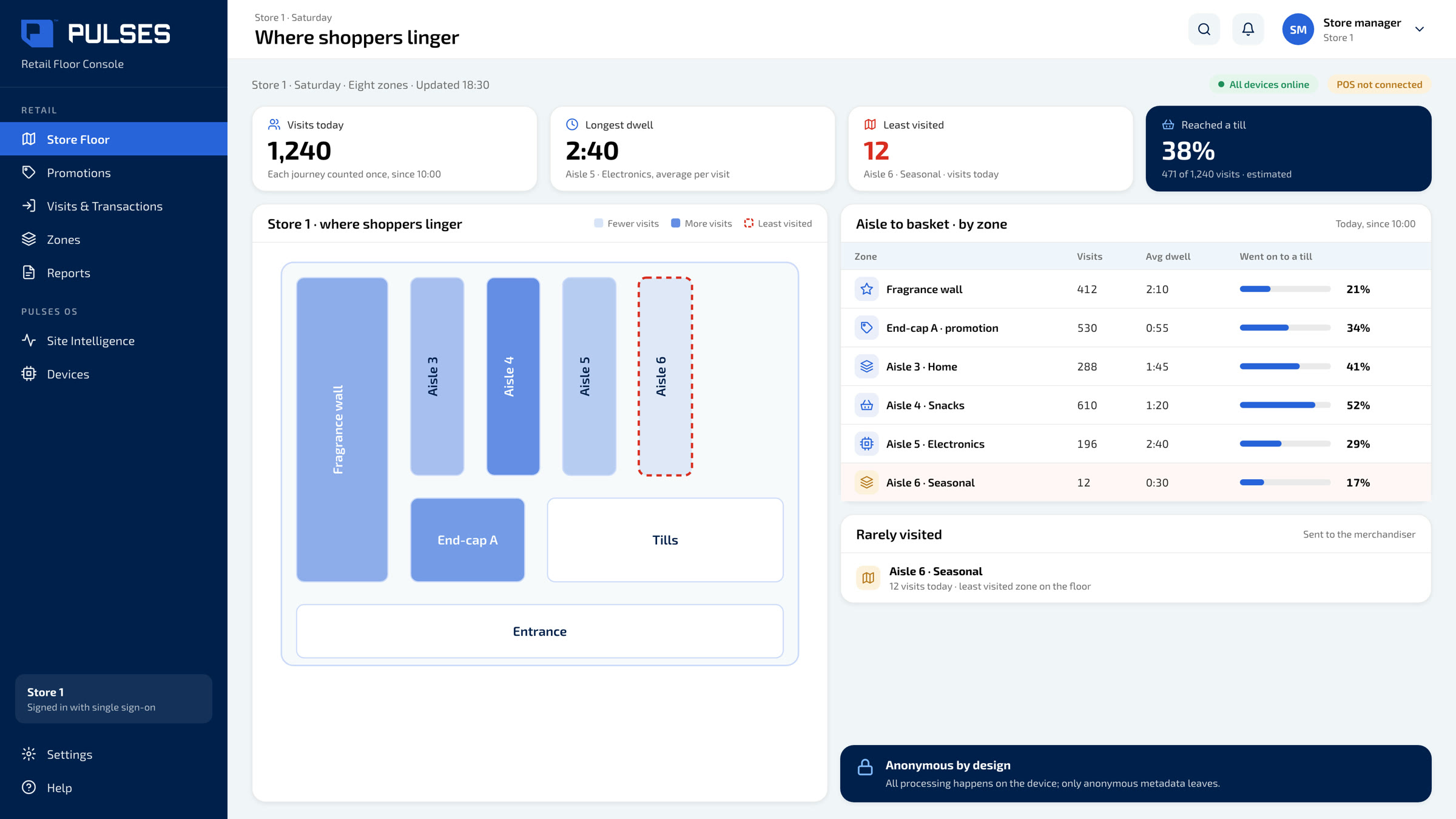Click the All devices online badge
This screenshot has height=819, width=1456.
pyautogui.click(x=1264, y=84)
